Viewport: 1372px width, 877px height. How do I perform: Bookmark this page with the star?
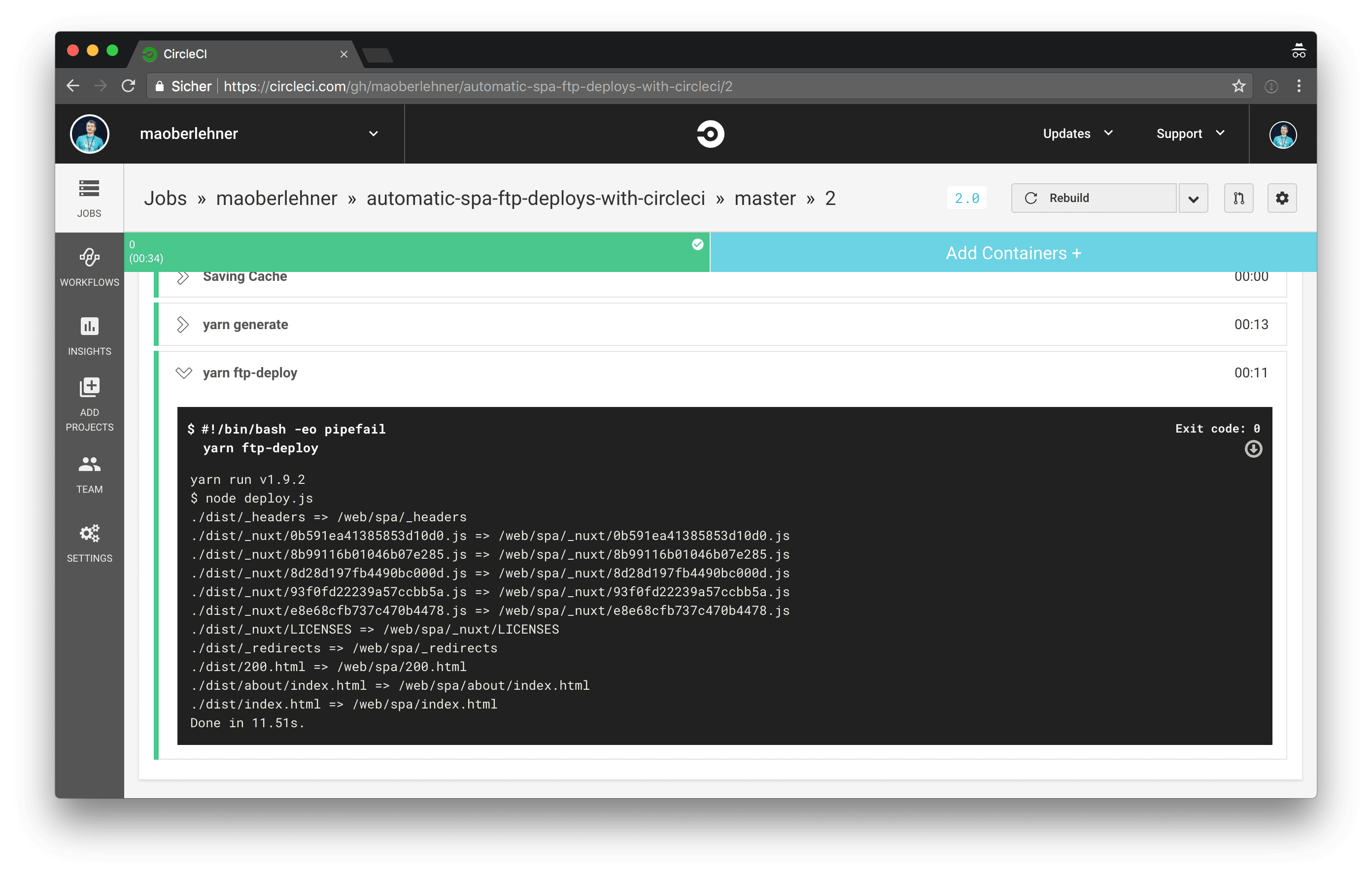pyautogui.click(x=1238, y=87)
